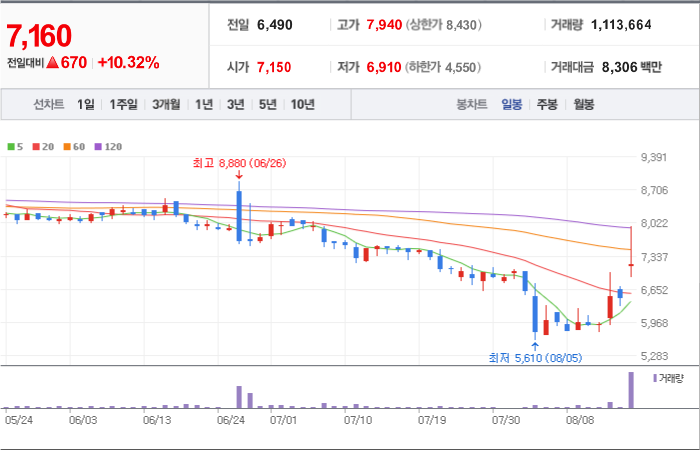Click the 08/08 date axis label
The width and height of the screenshot is (700, 450).
[x=580, y=421]
